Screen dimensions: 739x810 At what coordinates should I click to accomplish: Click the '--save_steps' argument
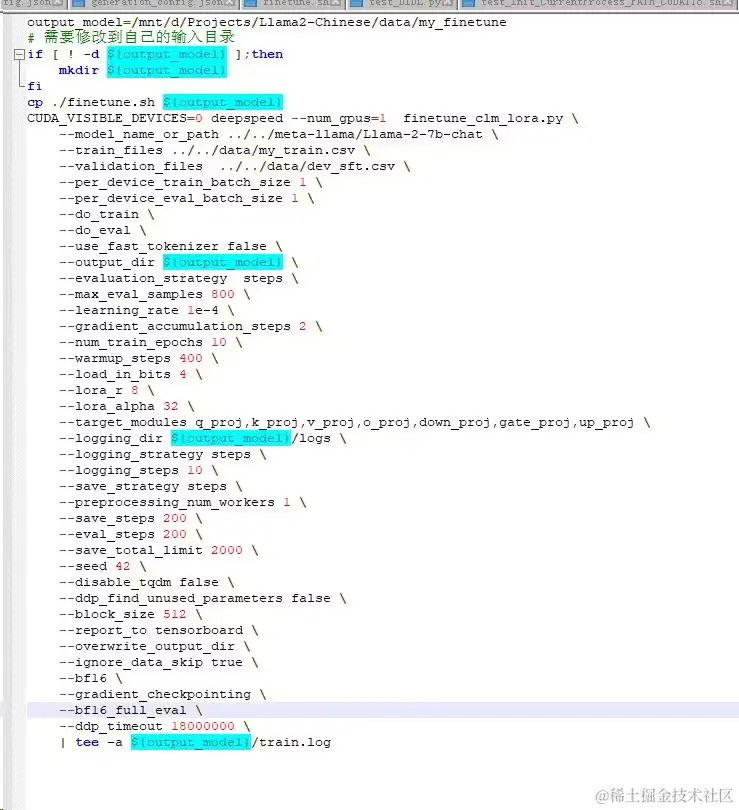pyautogui.click(x=106, y=519)
